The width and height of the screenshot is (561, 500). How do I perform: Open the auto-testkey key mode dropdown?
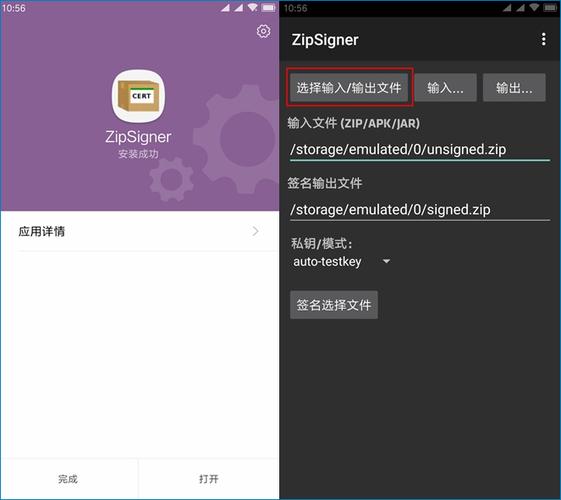tap(341, 261)
